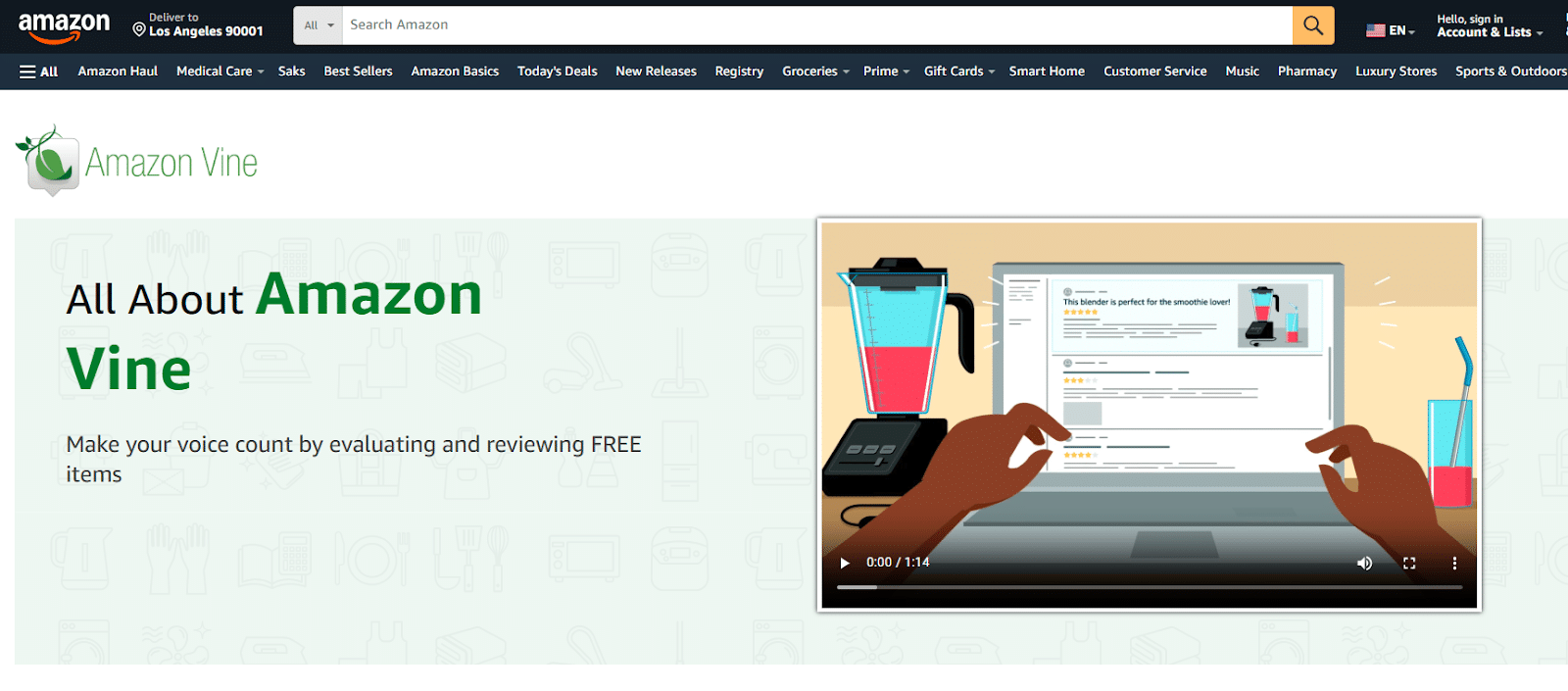Click the "All About Amazon Vine" heading
Image resolution: width=1568 pixels, height=691 pixels.
coord(274,332)
